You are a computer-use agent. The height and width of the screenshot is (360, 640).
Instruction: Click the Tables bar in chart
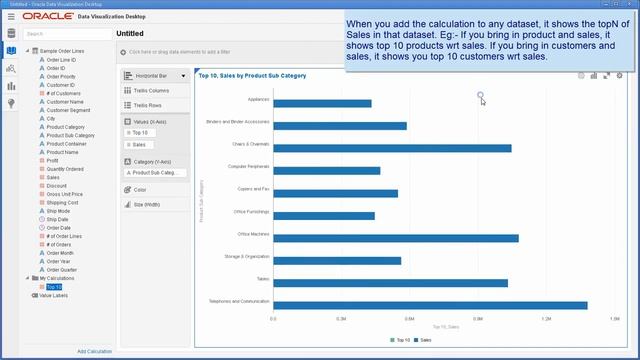click(x=391, y=283)
